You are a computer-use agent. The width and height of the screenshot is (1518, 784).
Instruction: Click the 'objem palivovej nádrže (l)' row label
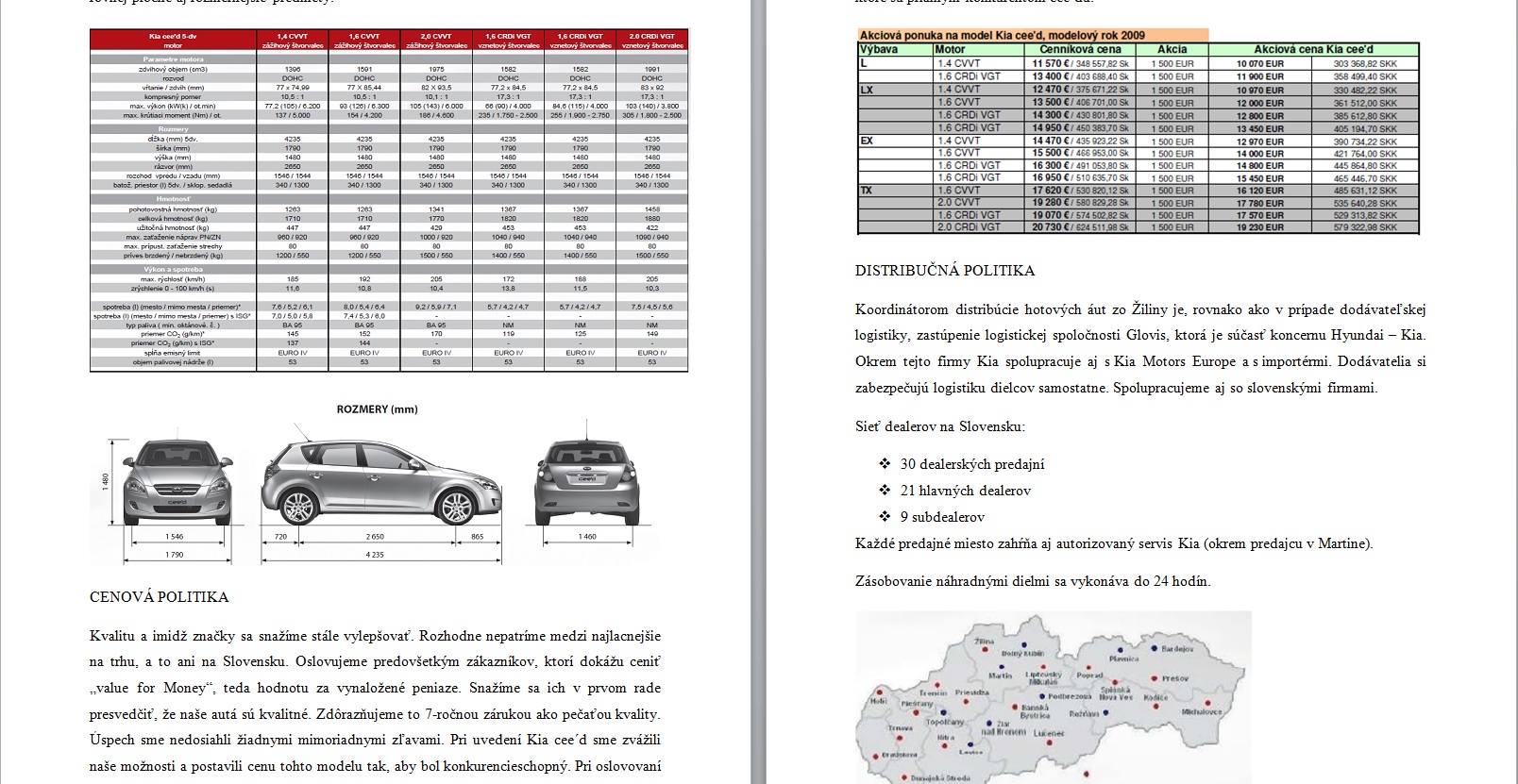click(x=173, y=361)
